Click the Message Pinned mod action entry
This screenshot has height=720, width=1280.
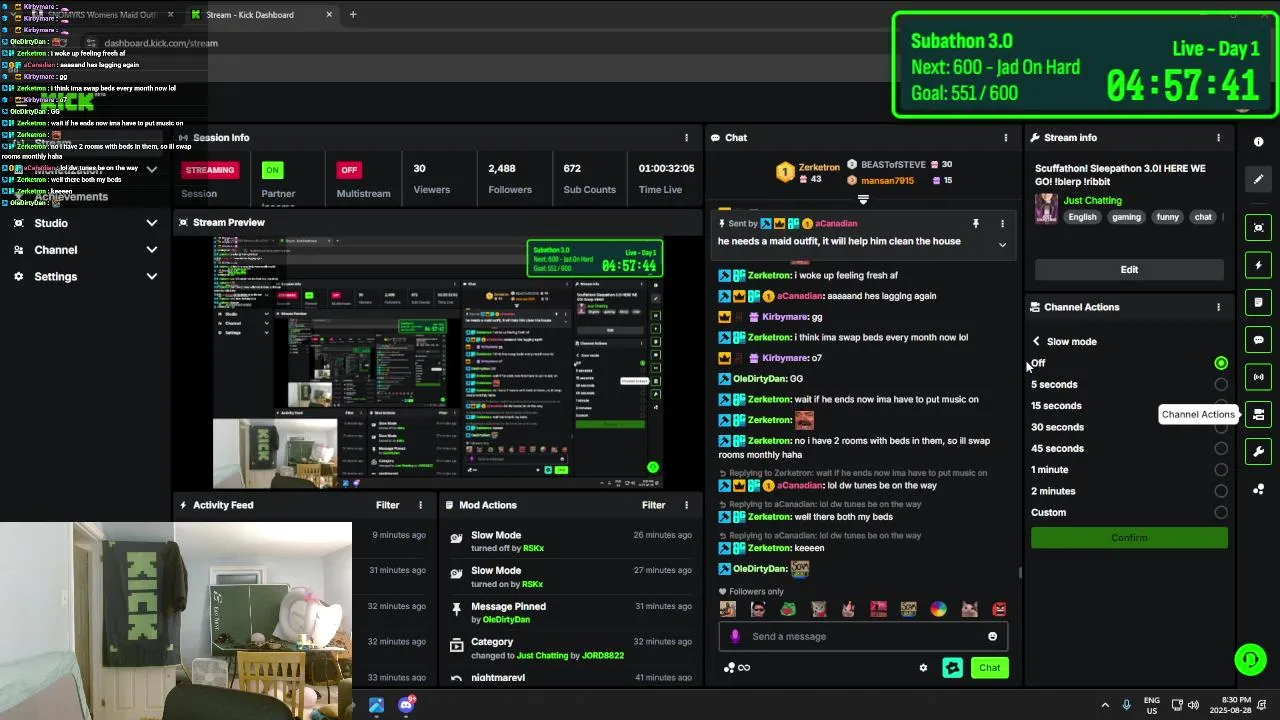coord(571,612)
